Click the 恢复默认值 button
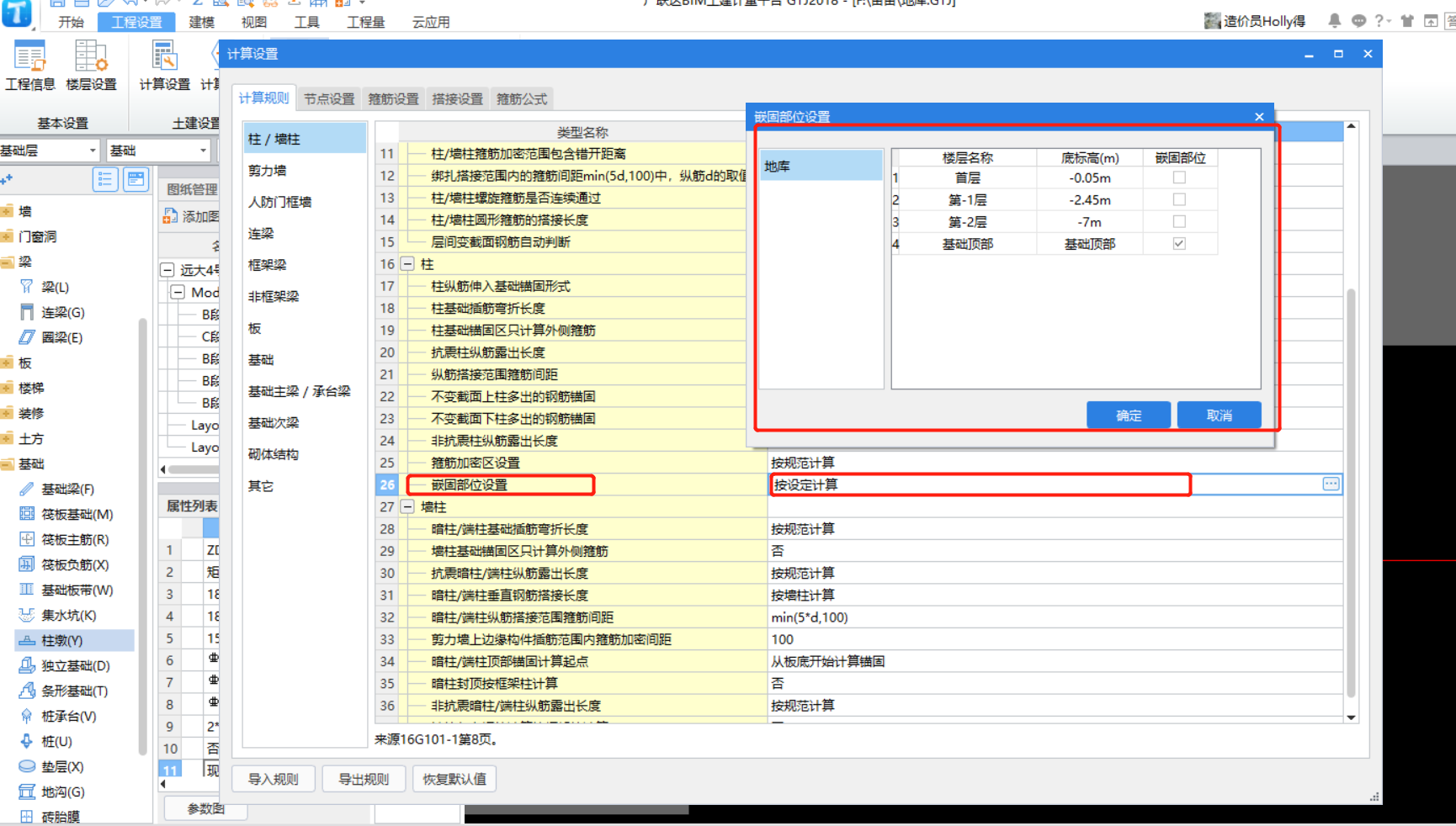 (454, 779)
